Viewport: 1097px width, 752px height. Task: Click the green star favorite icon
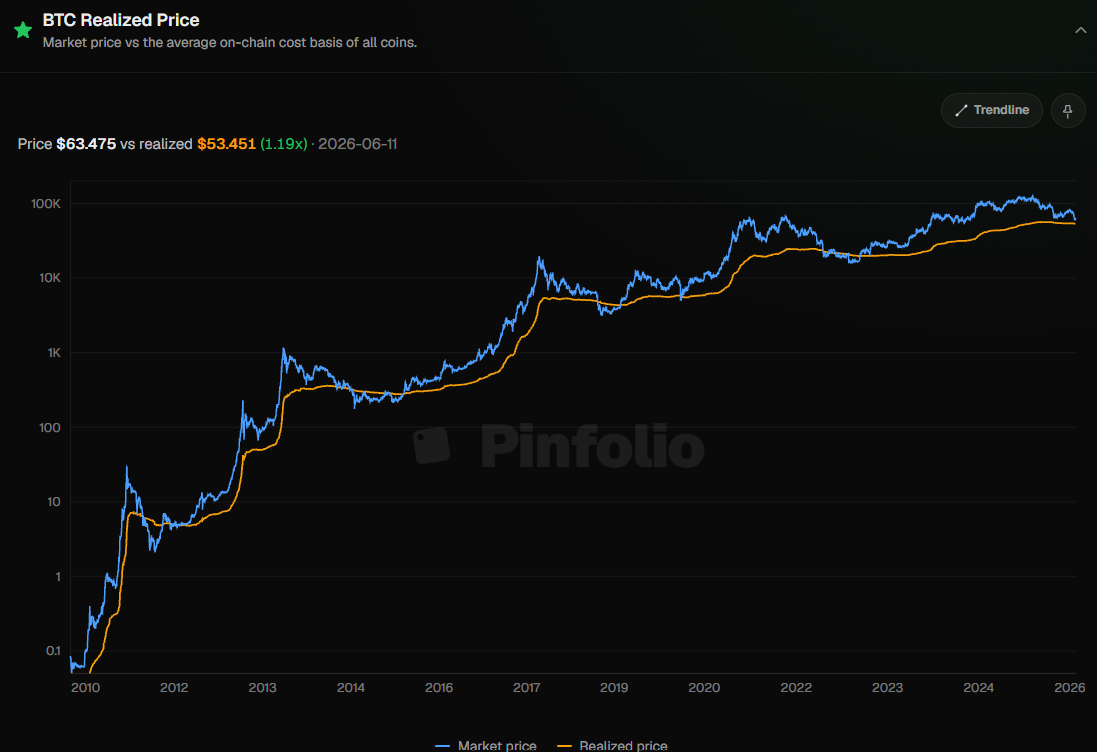tap(23, 30)
